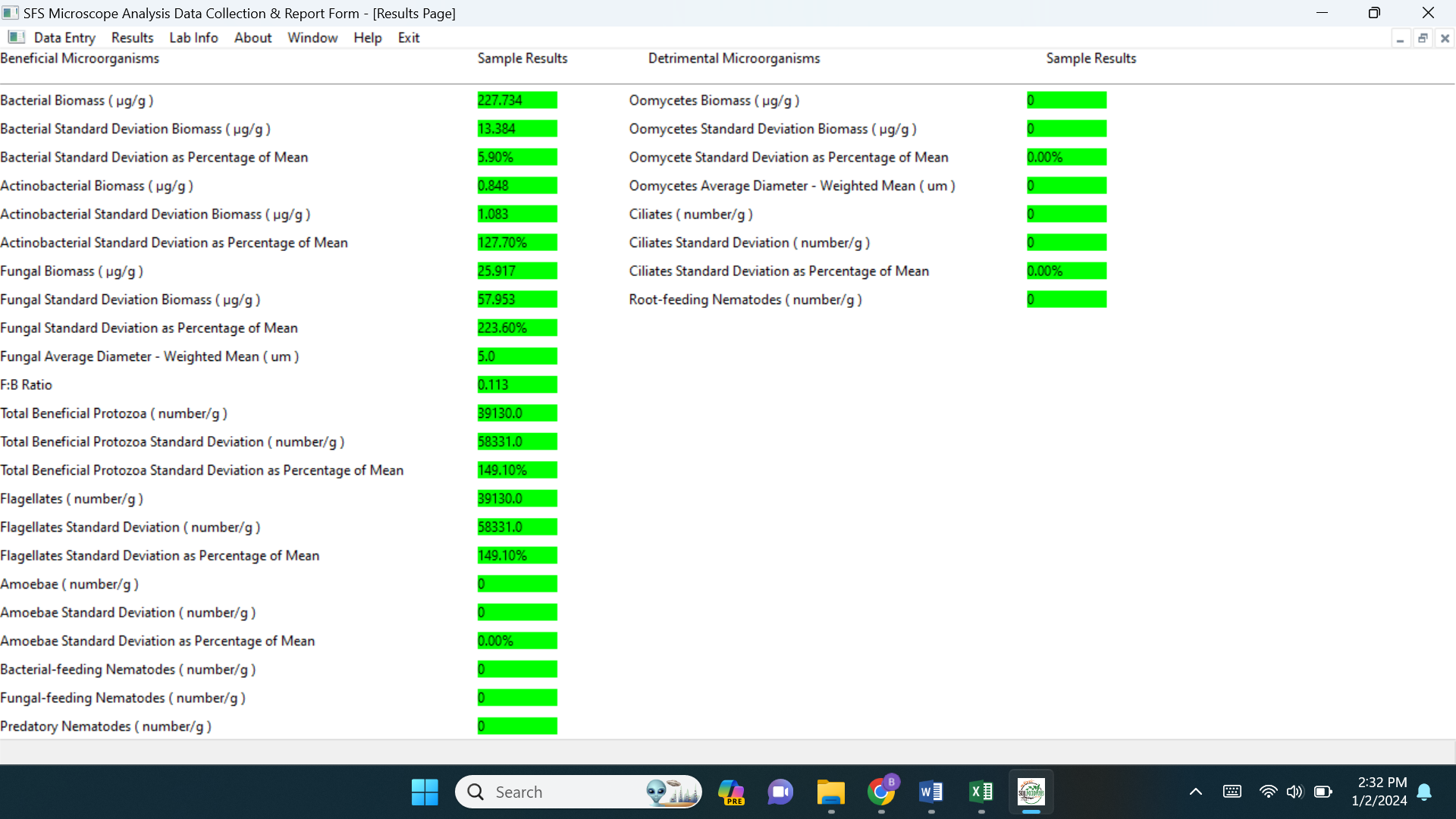Viewport: 1456px width, 819px height.
Task: Open Microsoft Word from taskbar
Action: (931, 792)
